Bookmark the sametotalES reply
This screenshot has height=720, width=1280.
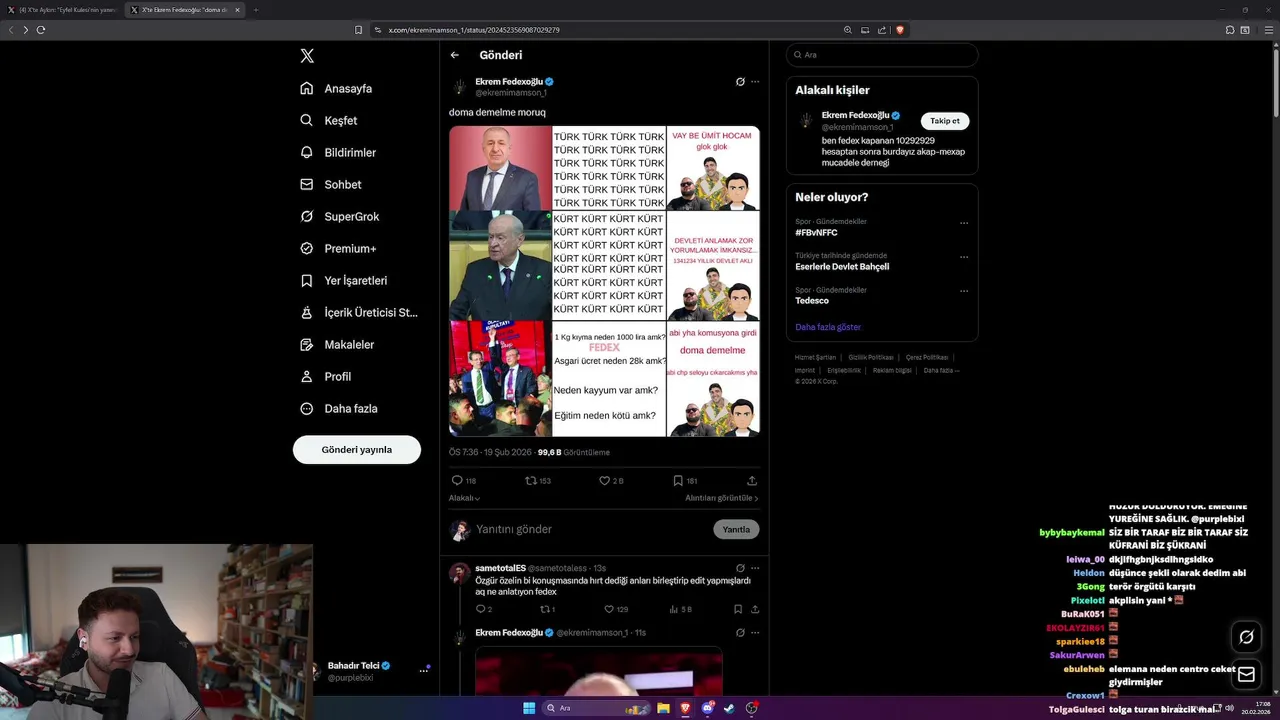click(x=738, y=609)
